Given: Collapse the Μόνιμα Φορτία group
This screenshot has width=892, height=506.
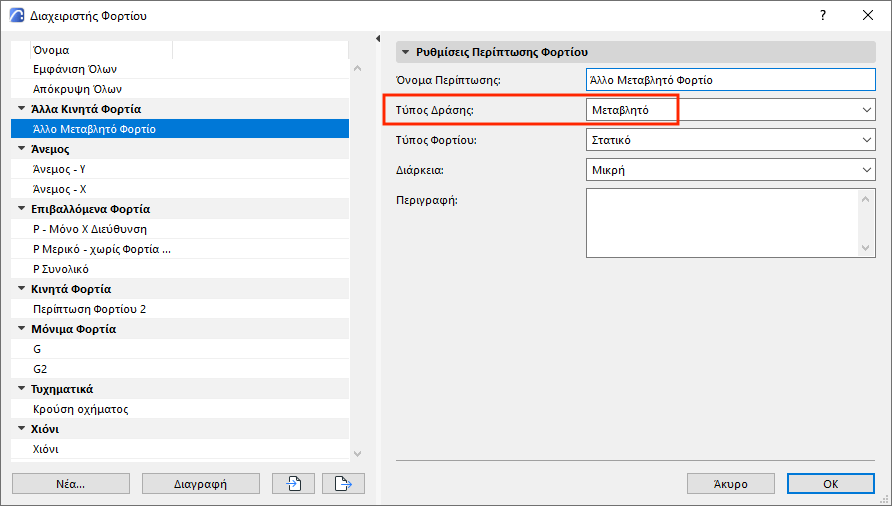Looking at the screenshot, I should pyautogui.click(x=22, y=329).
